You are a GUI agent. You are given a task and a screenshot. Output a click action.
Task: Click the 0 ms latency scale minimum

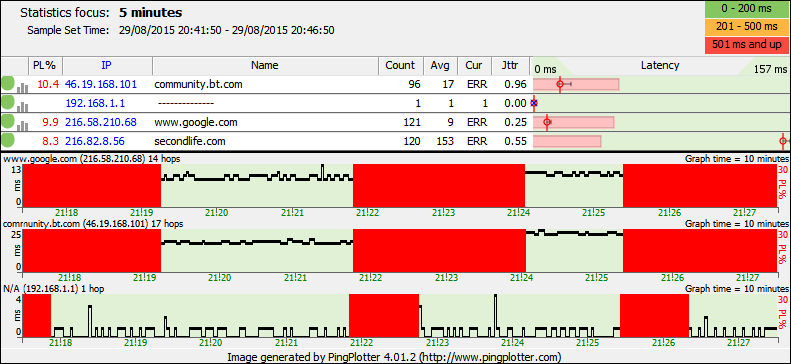[545, 69]
